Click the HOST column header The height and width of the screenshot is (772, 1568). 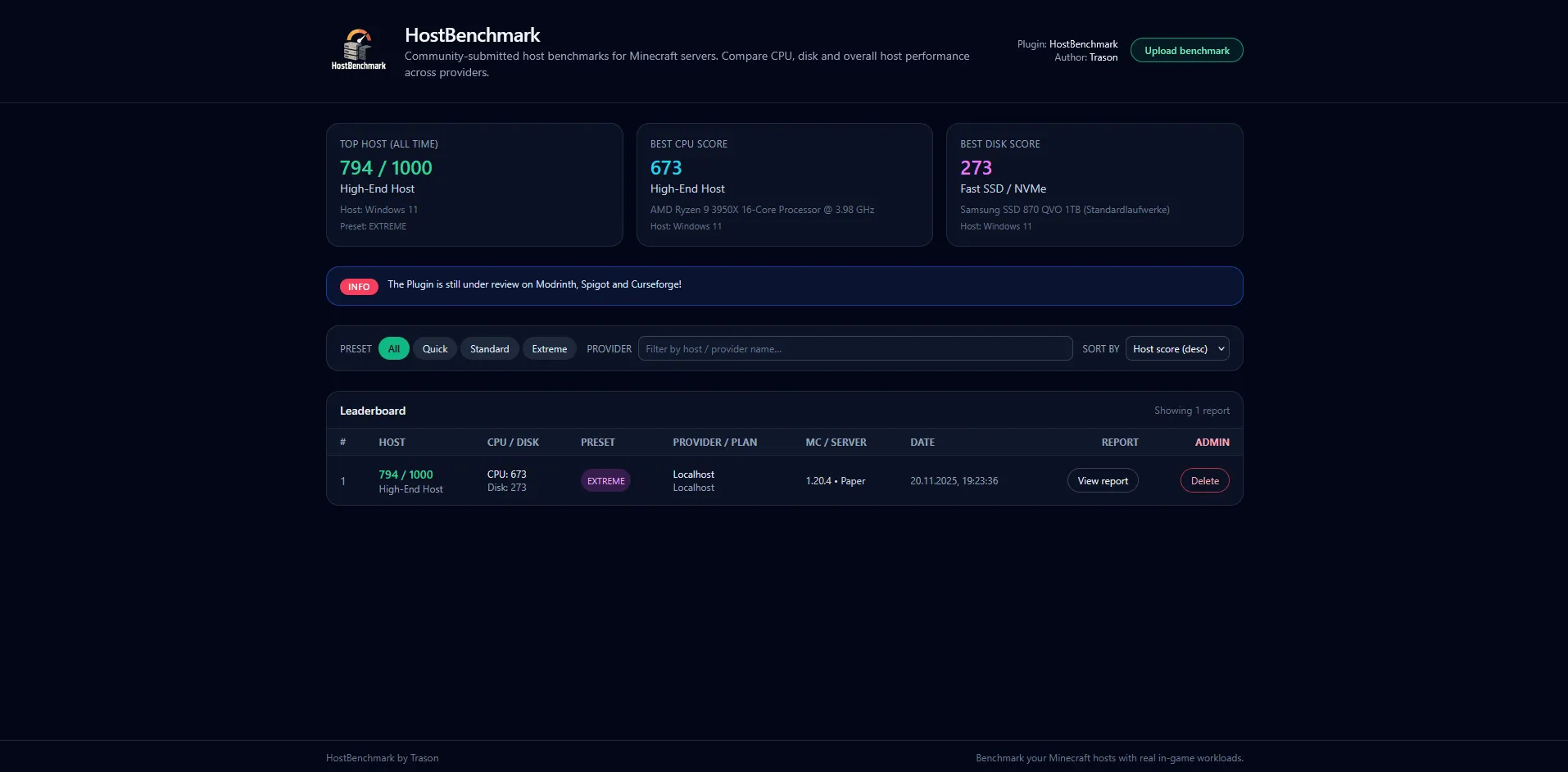tap(392, 443)
